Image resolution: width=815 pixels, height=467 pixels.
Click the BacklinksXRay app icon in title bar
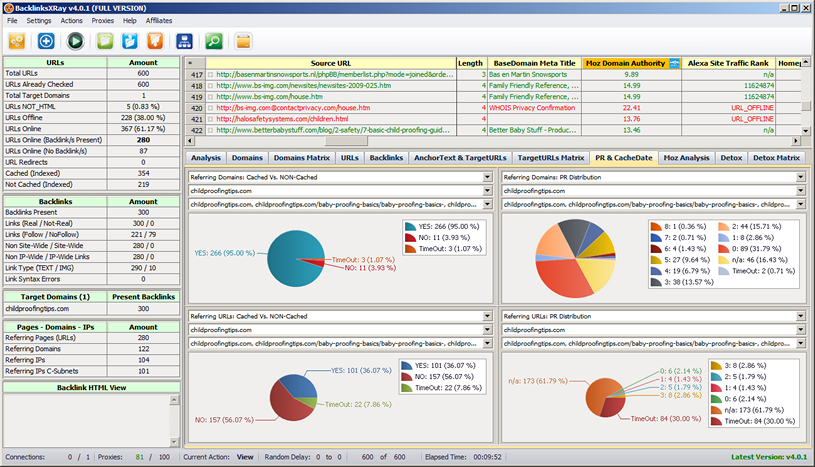[x=8, y=8]
